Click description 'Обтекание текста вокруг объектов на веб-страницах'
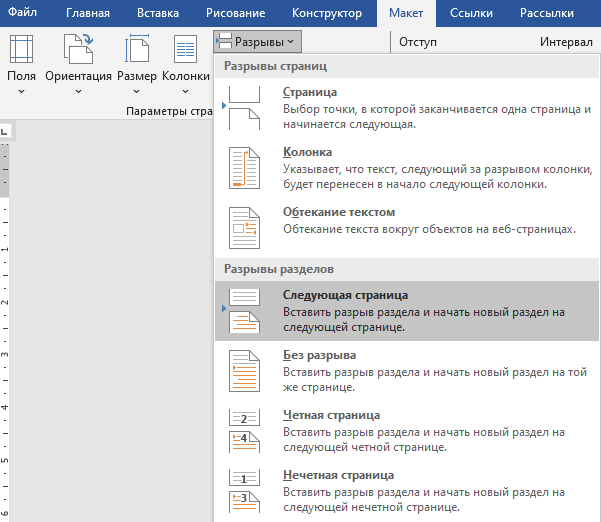 pyautogui.click(x=429, y=229)
